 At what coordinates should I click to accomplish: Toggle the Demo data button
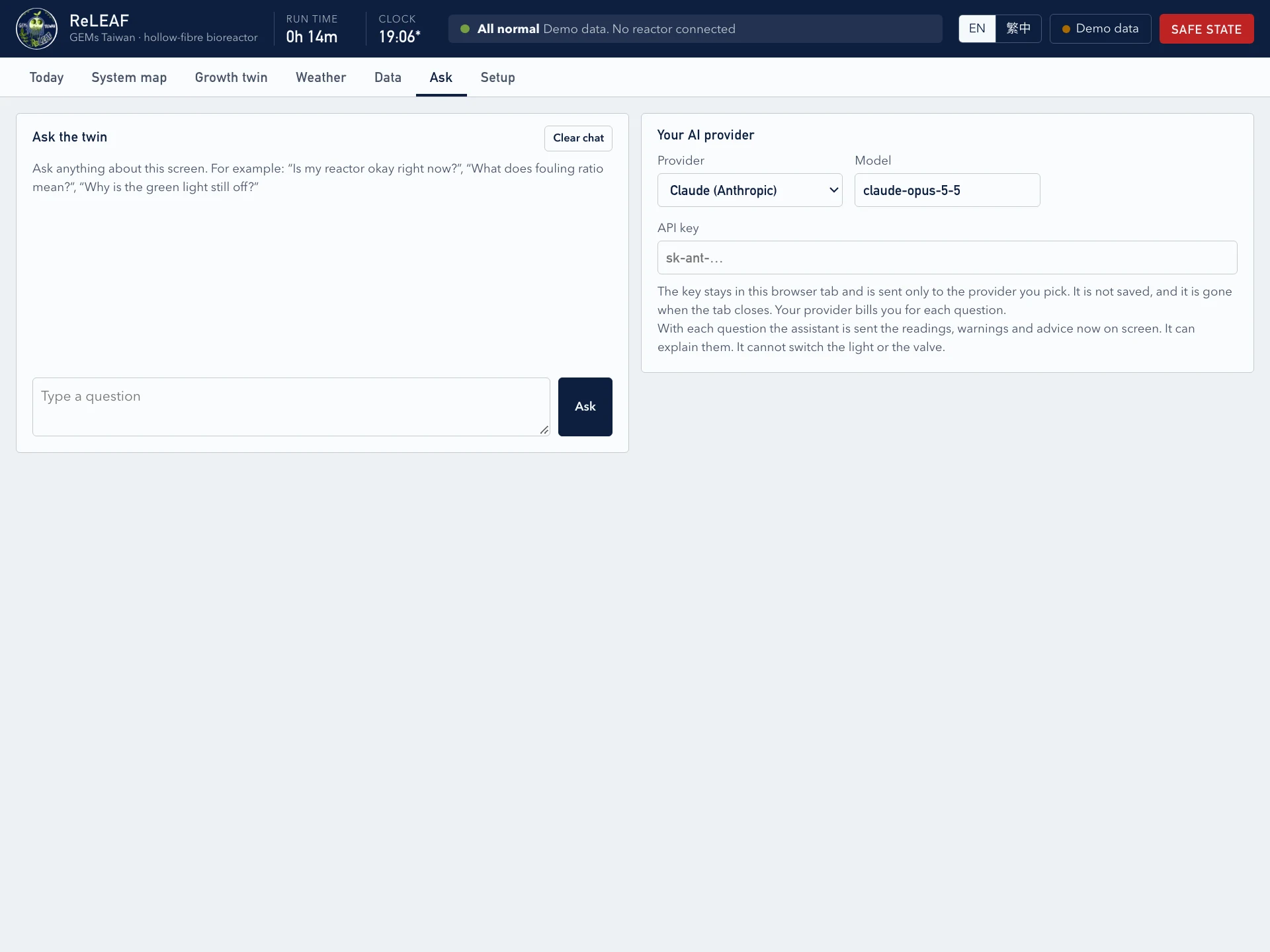[x=1100, y=28]
